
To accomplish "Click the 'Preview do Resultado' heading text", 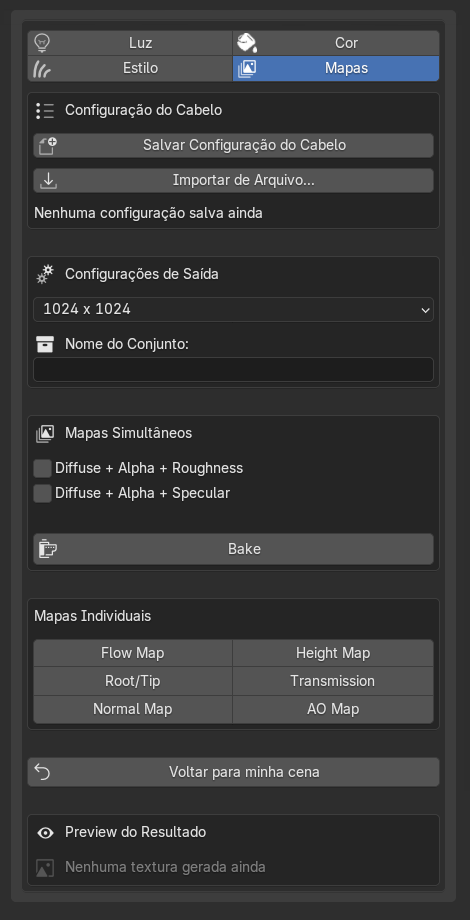I will (x=136, y=832).
